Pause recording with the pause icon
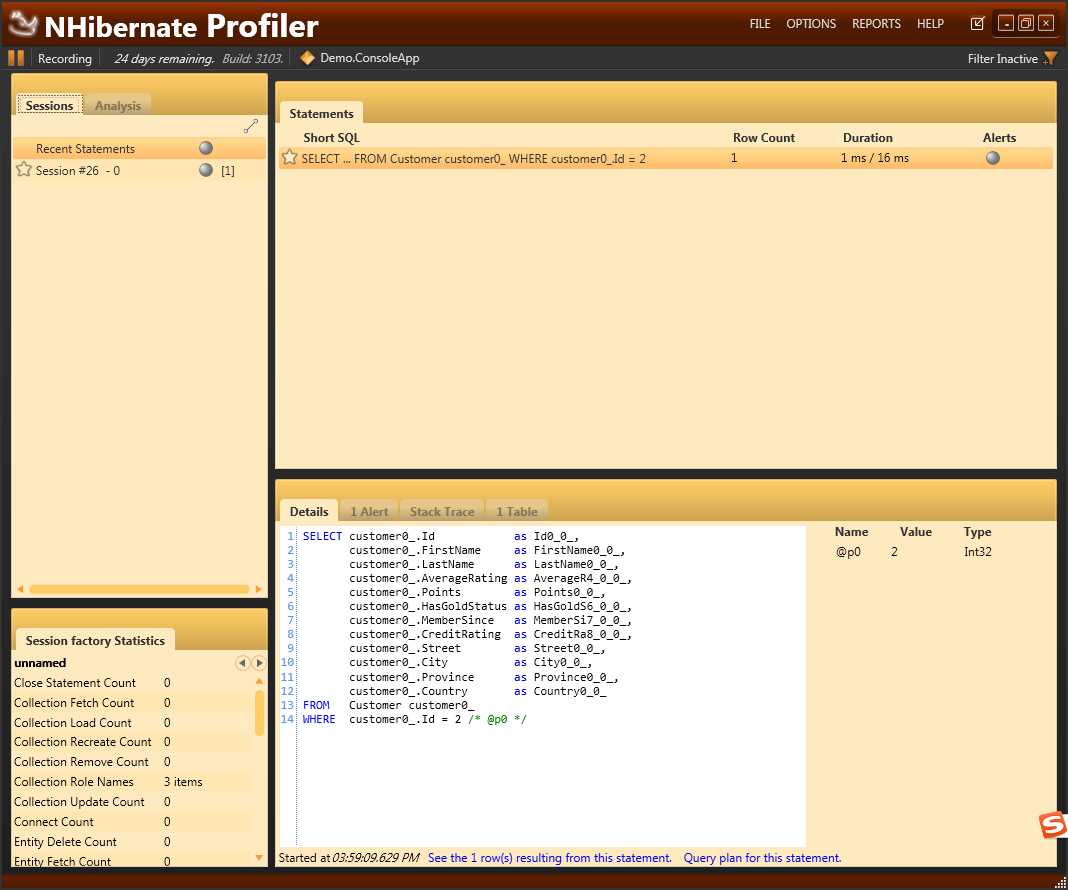The image size is (1068, 890). (x=16, y=58)
